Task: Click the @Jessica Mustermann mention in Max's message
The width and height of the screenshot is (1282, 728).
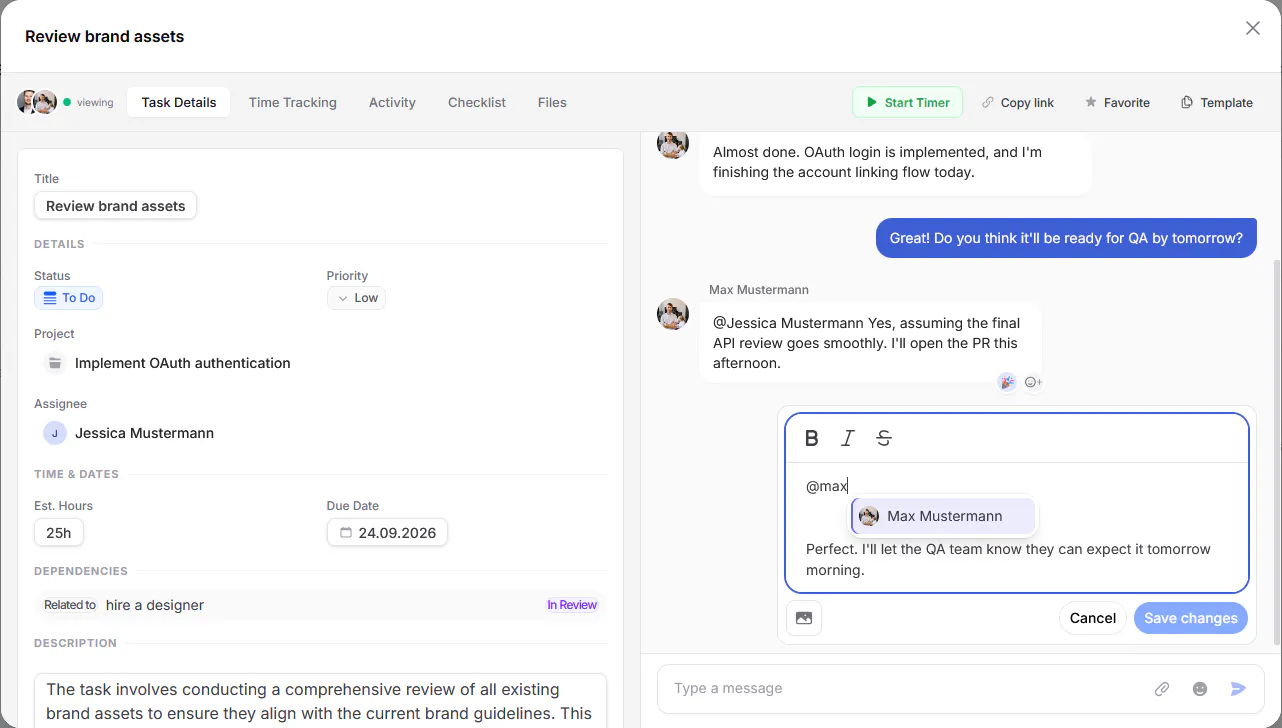Action: (789, 323)
